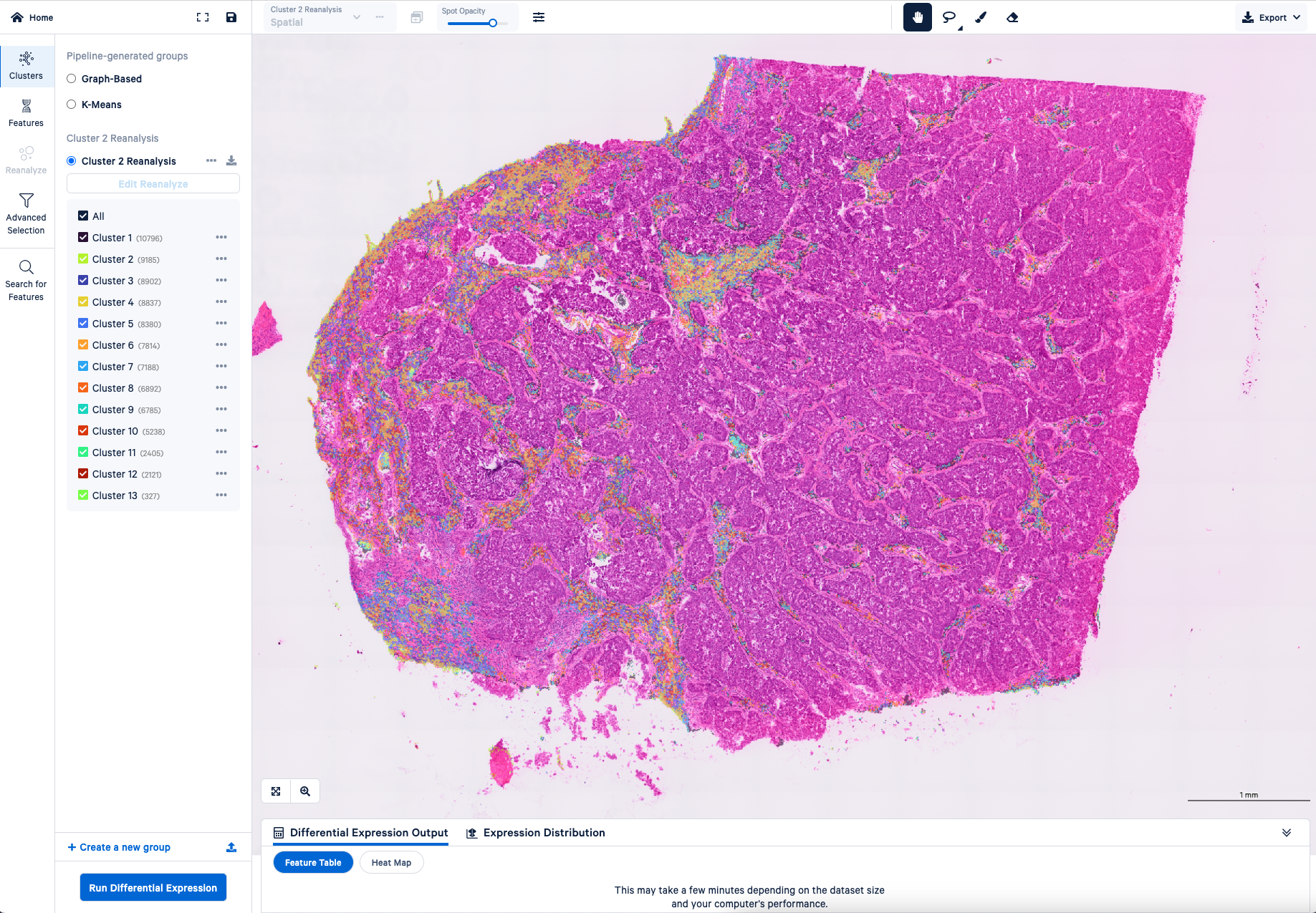Screen dimensions: 1316x913
Task: Click the fit-to-view icon below the tissue image
Action: (276, 791)
